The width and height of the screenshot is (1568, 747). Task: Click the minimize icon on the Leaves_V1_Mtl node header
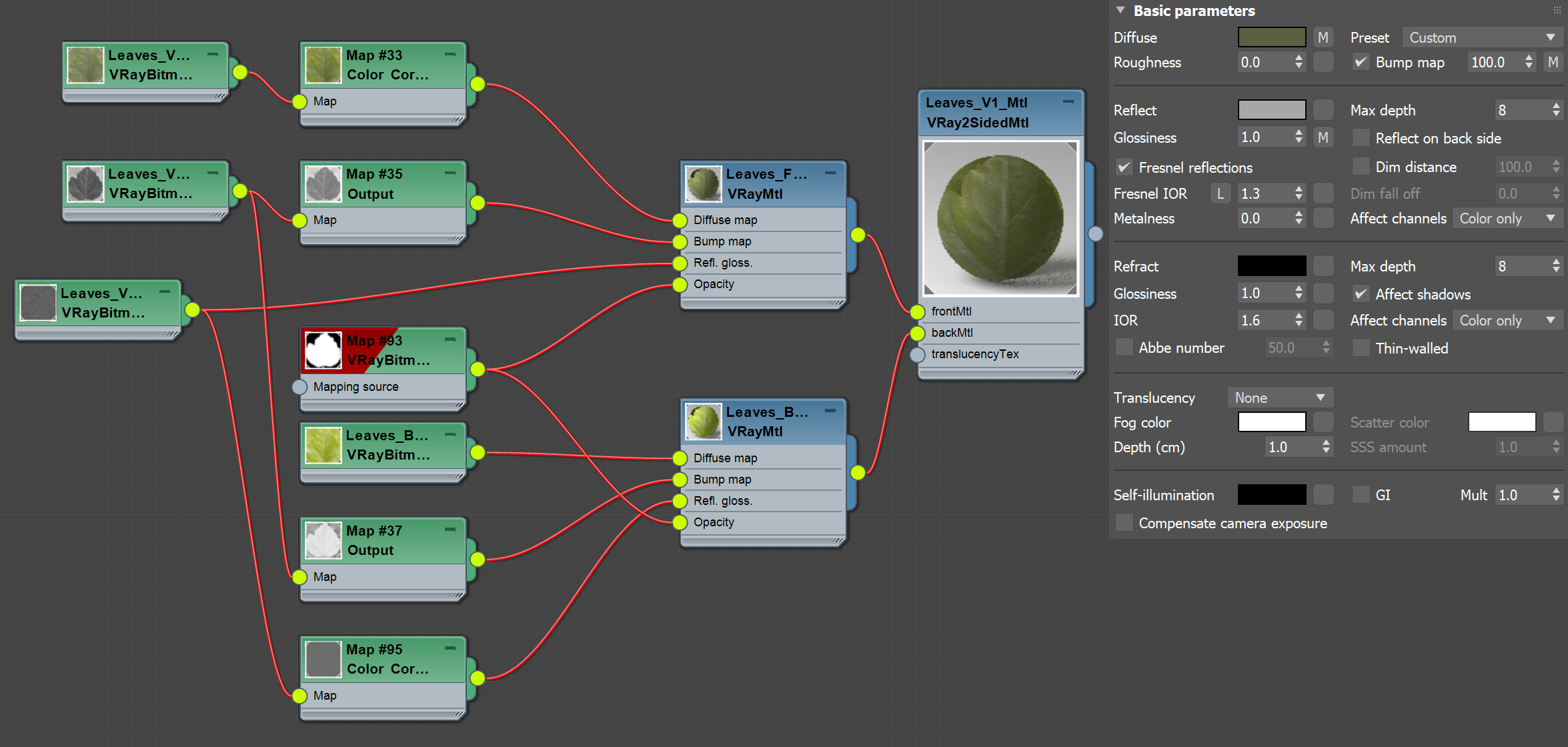click(x=1070, y=102)
